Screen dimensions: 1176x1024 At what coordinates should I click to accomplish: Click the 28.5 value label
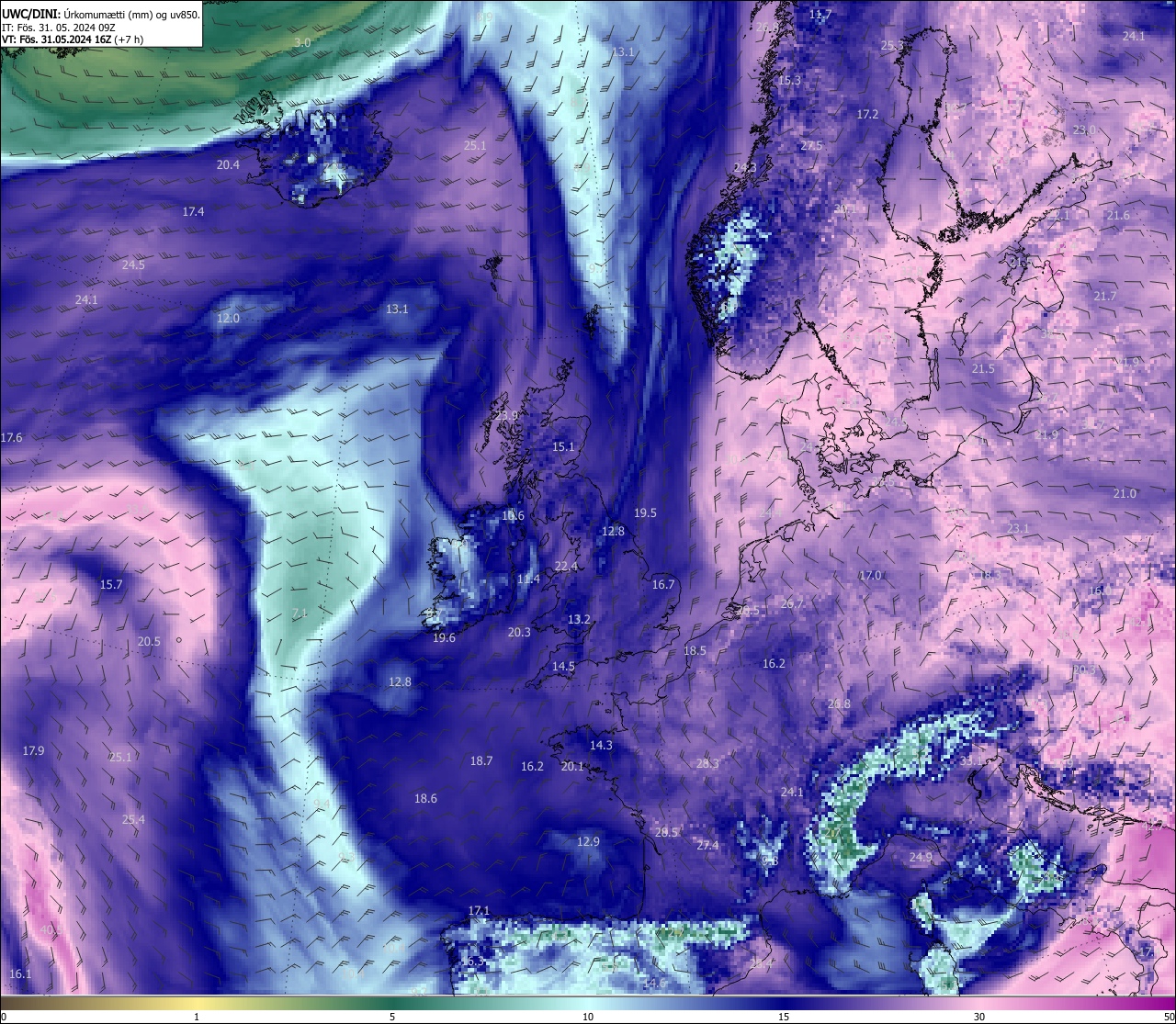coord(667,833)
